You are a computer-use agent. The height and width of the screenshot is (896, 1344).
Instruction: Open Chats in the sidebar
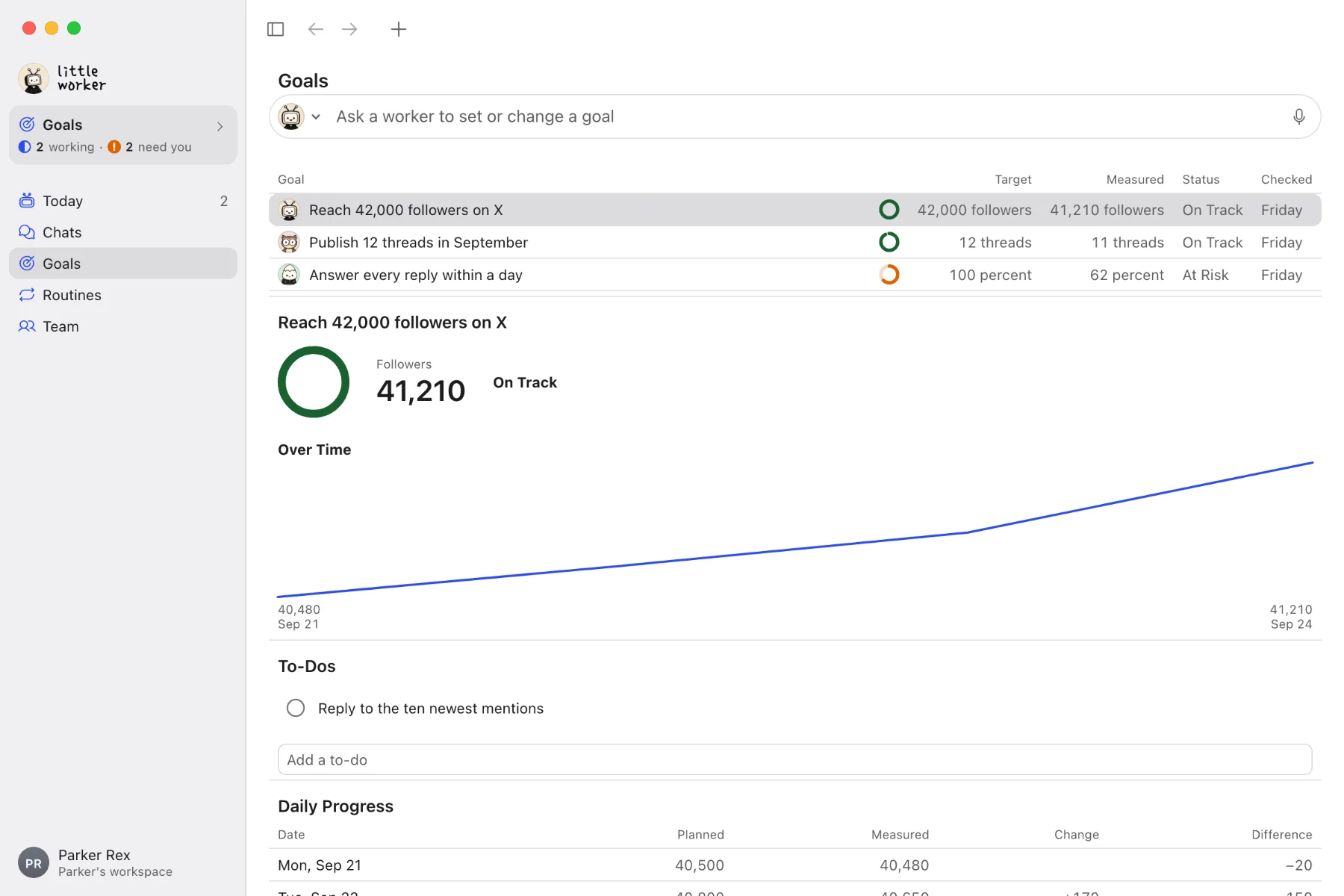point(123,232)
